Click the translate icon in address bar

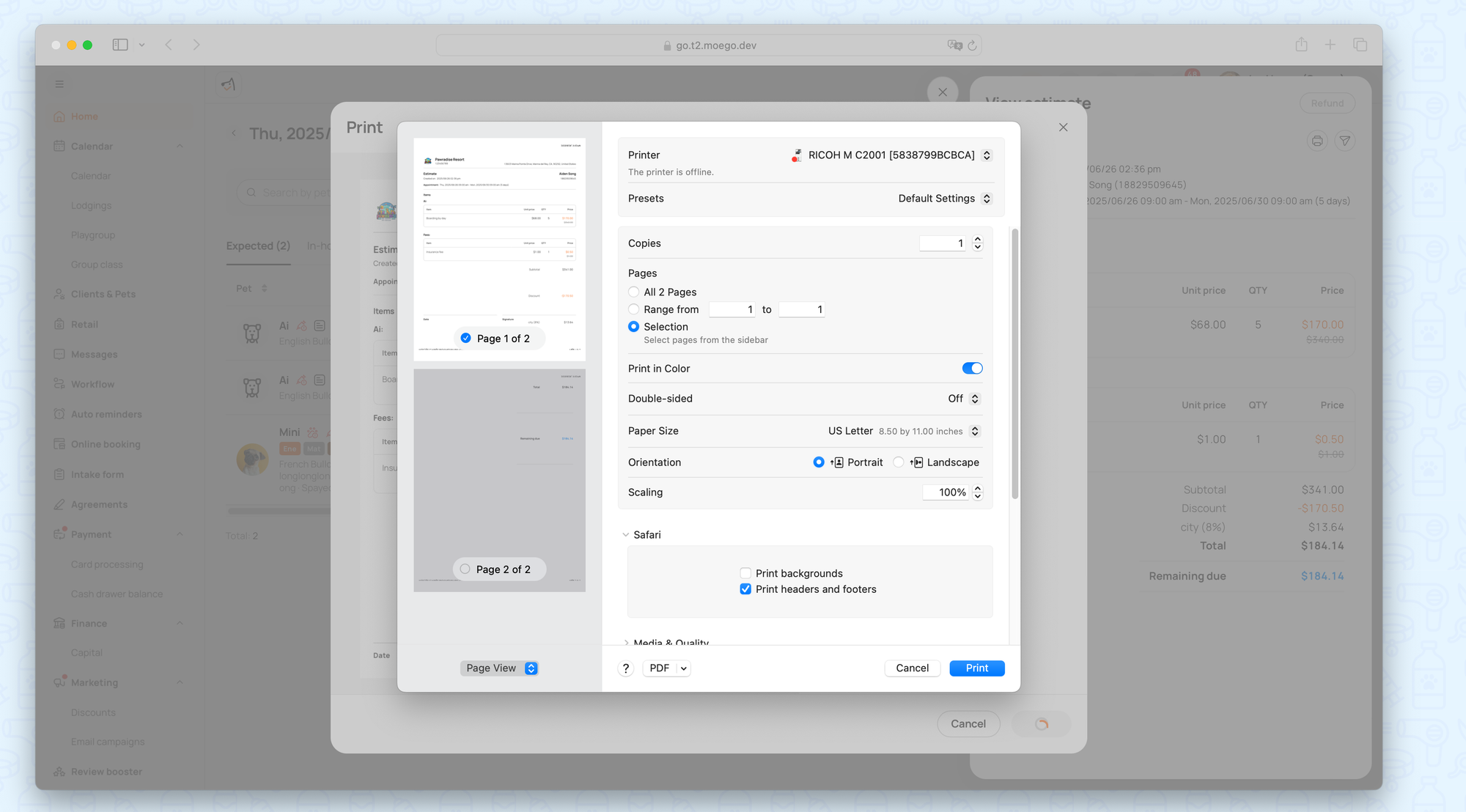[954, 45]
